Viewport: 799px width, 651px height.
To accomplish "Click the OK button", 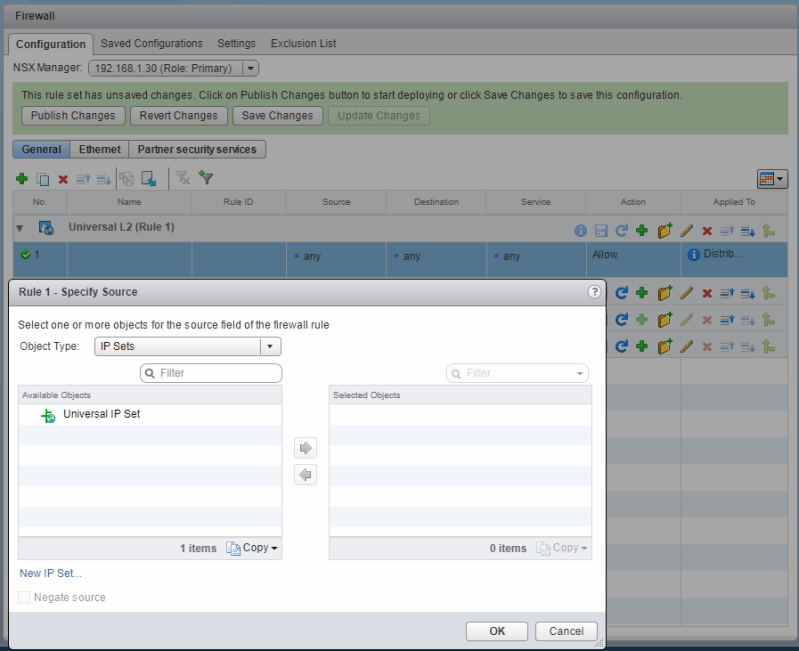I will [497, 631].
